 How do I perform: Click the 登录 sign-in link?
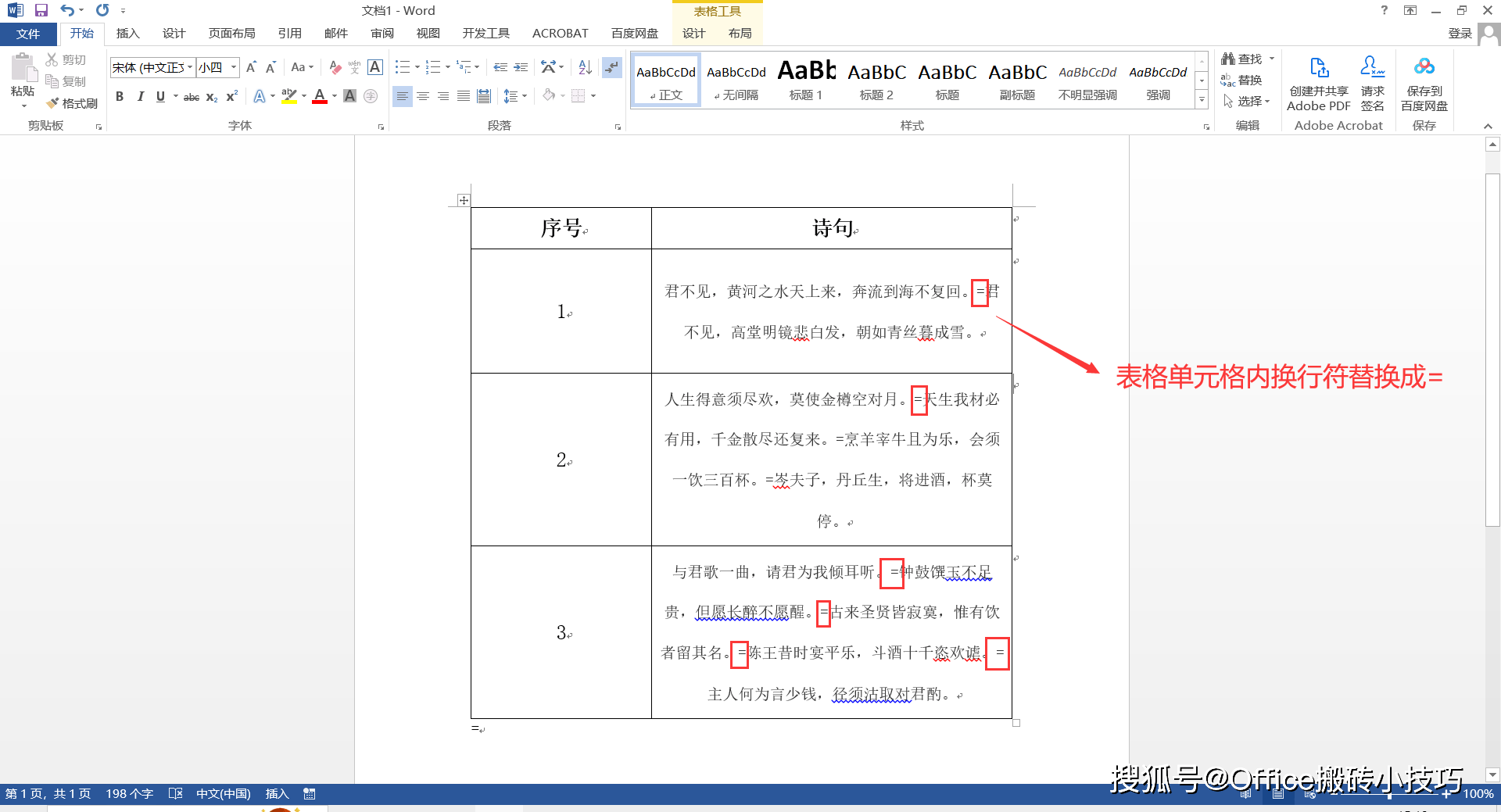[1460, 33]
